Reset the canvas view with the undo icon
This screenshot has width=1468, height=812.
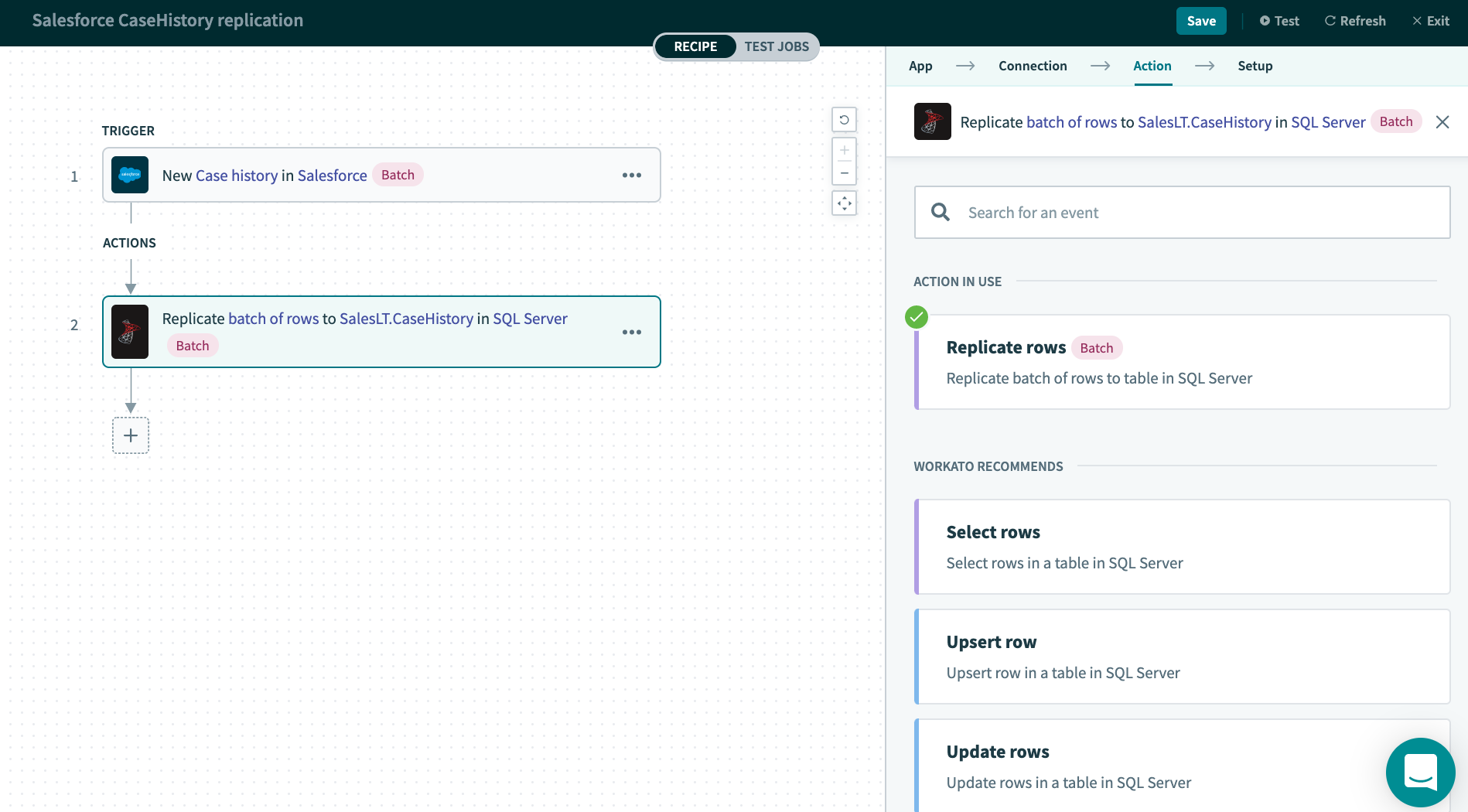(844, 120)
